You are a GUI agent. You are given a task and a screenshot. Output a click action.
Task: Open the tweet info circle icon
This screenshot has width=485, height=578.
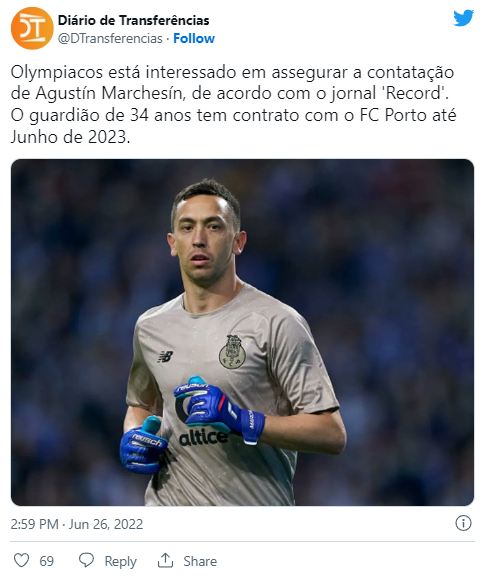coord(463,523)
